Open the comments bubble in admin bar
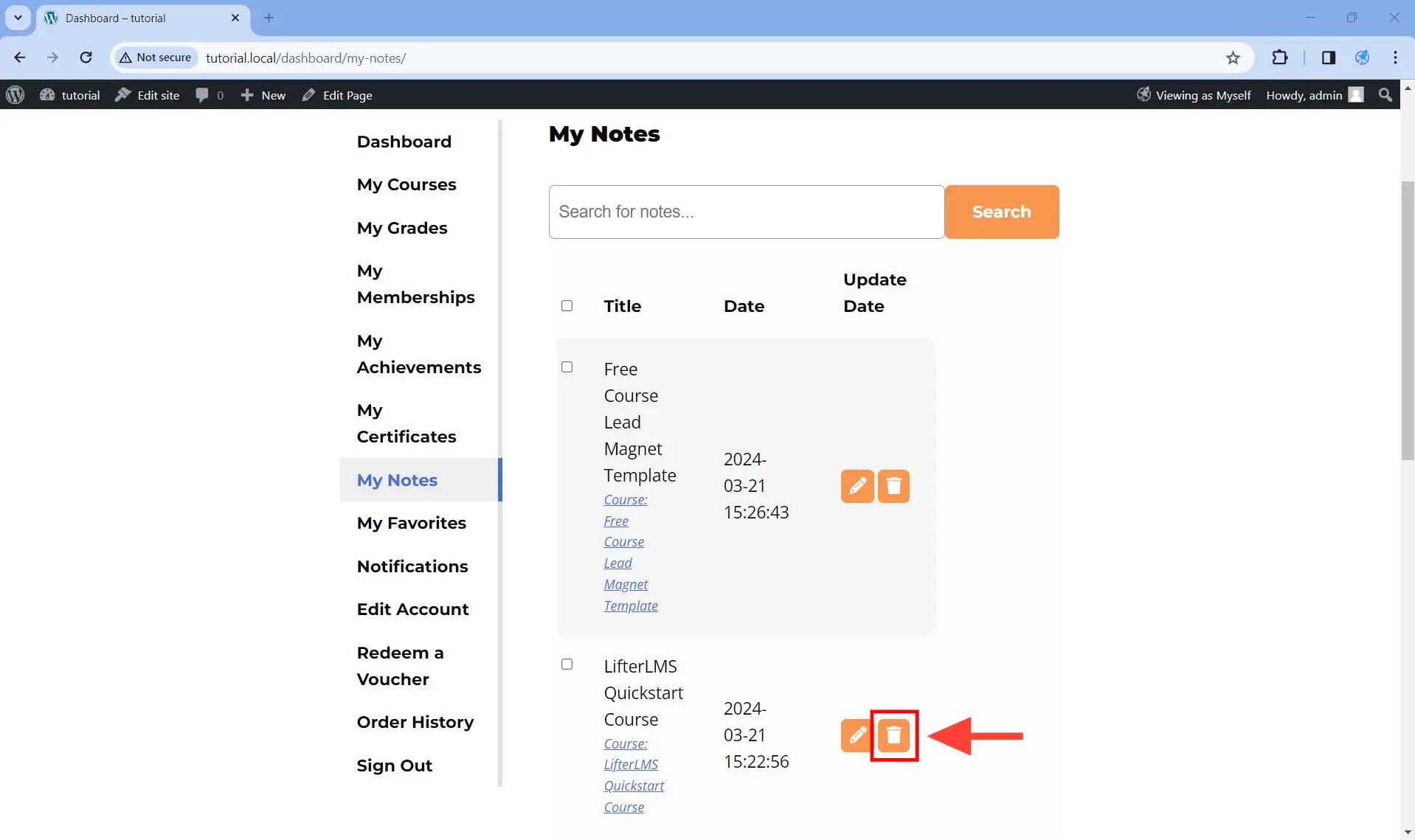 [210, 95]
